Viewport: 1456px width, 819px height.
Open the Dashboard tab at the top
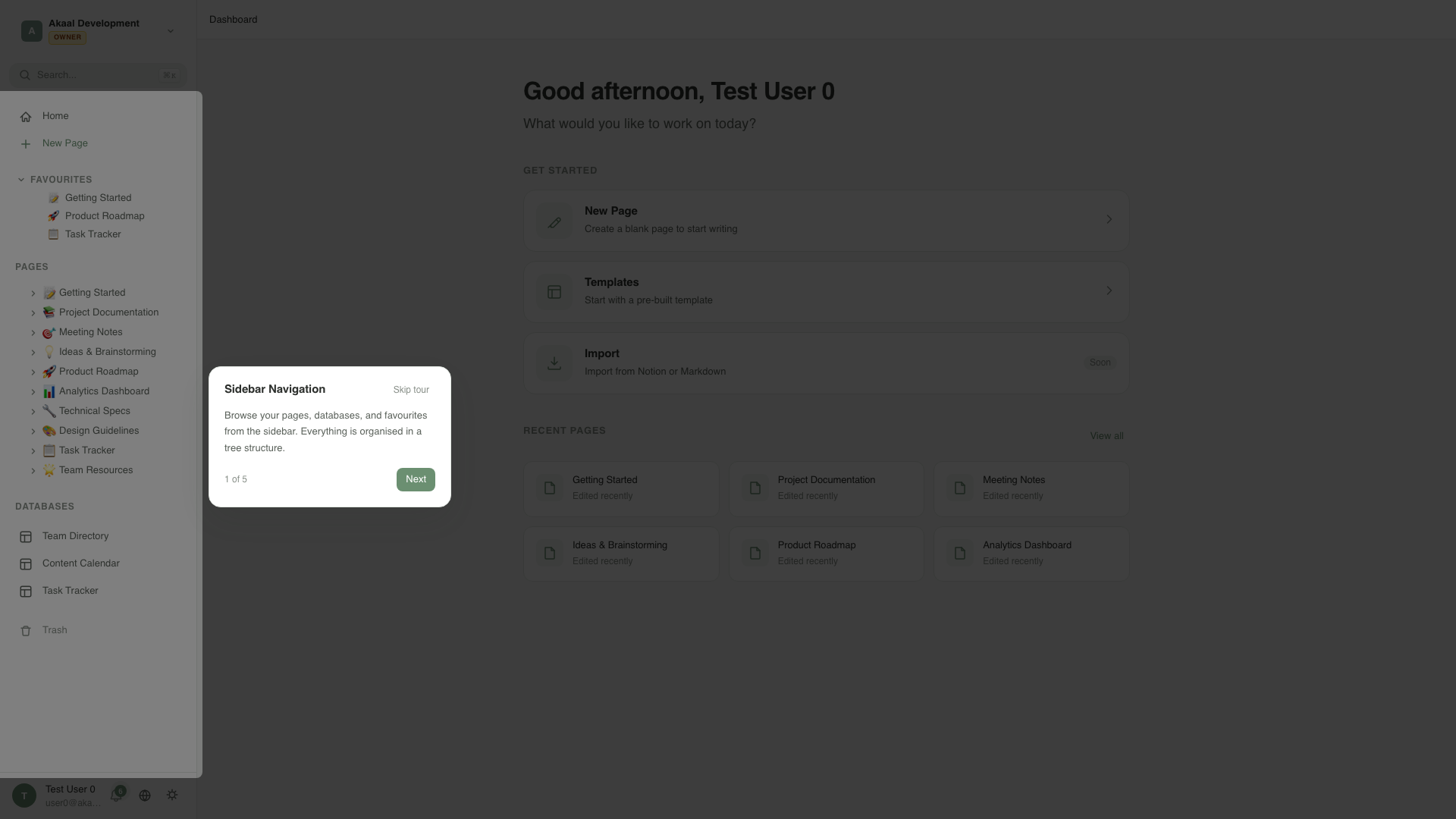coord(233,19)
